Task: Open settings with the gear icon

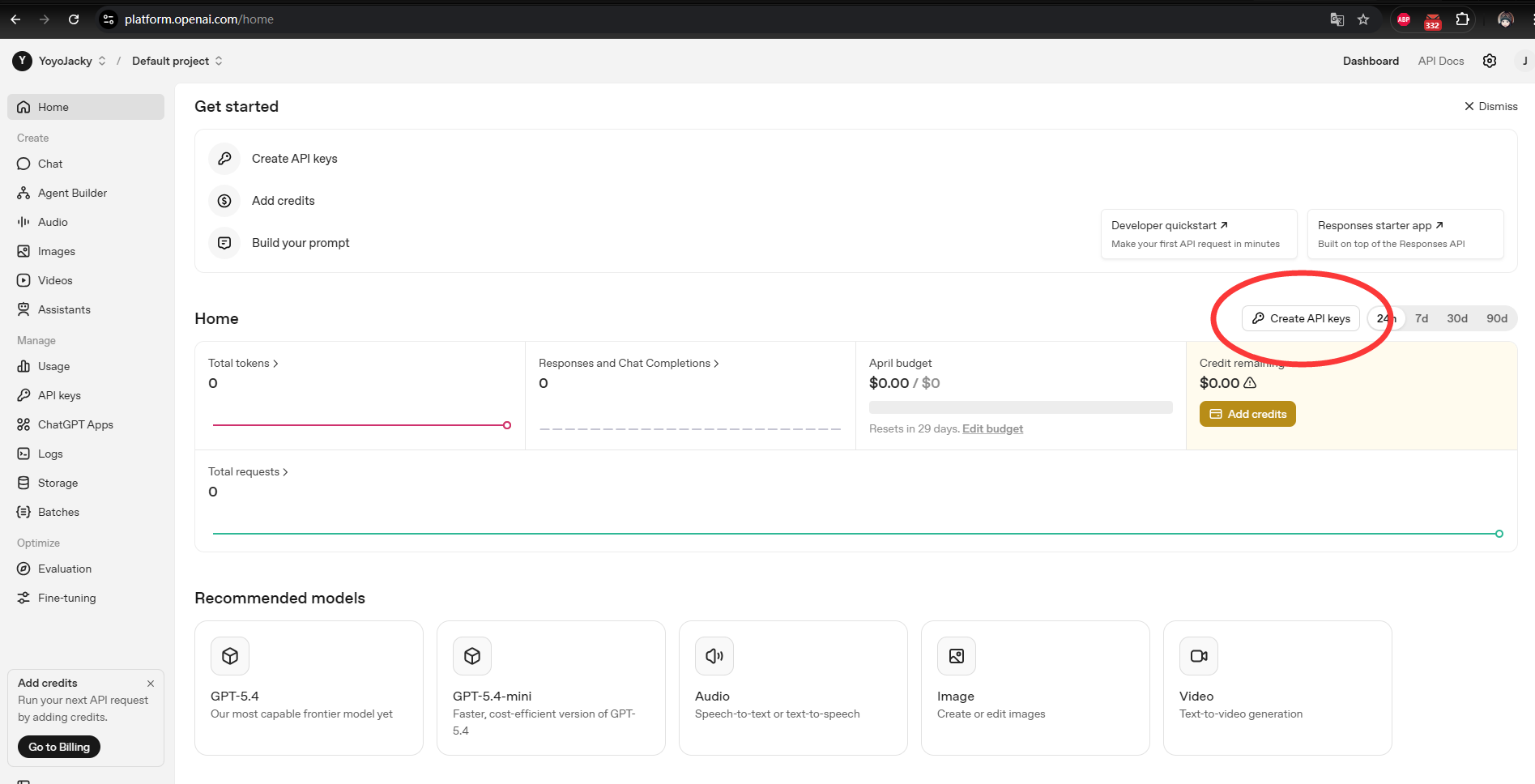Action: click(x=1490, y=61)
